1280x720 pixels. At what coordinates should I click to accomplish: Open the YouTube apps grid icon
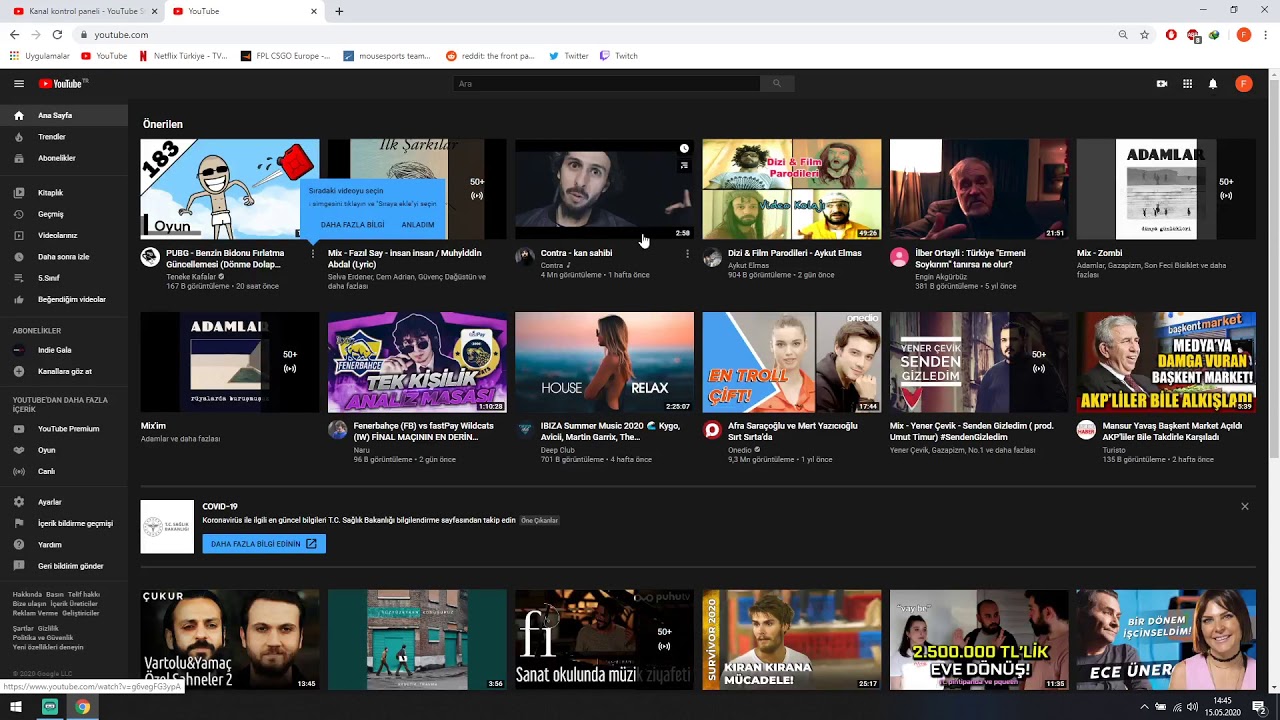click(1187, 84)
